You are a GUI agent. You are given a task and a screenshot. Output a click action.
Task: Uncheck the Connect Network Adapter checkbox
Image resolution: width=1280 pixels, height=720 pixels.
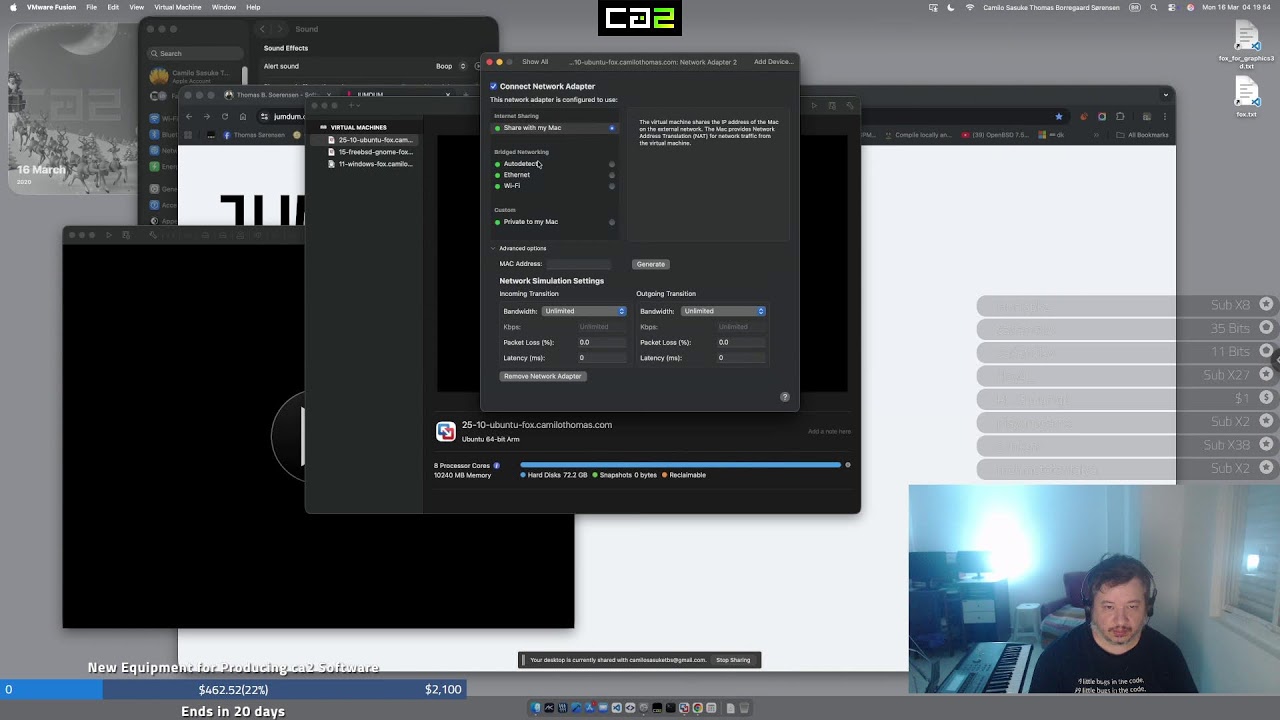493,86
